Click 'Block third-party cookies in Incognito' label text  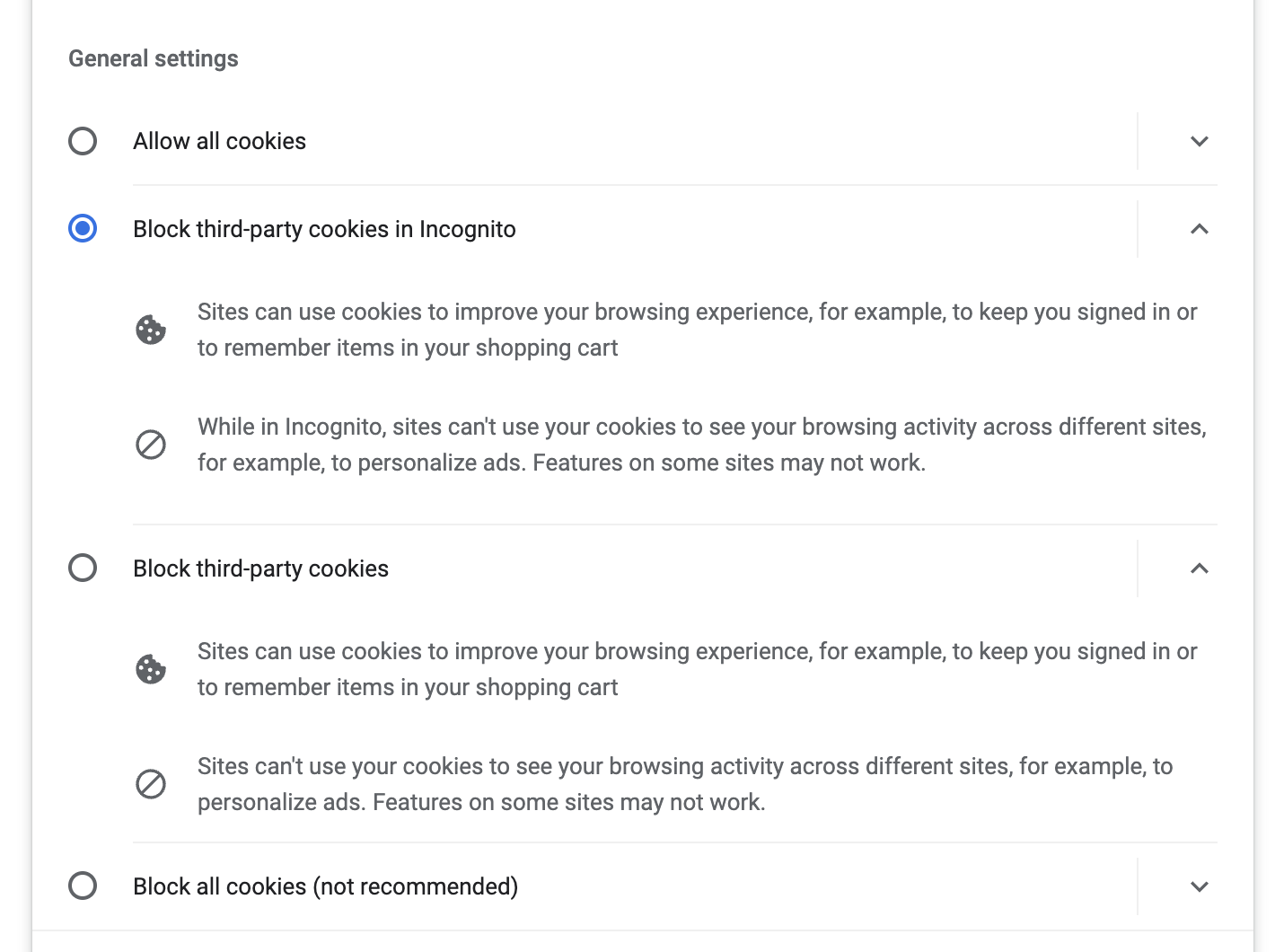324,229
